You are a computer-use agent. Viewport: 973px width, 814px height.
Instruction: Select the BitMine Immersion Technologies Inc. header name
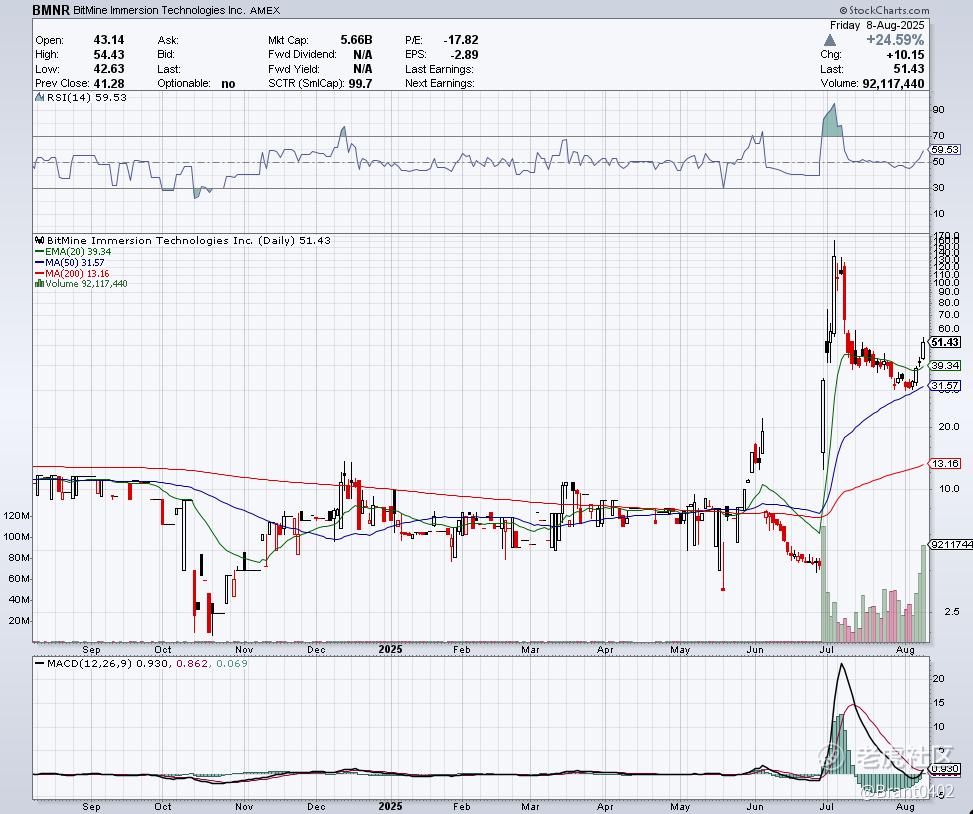[159, 11]
